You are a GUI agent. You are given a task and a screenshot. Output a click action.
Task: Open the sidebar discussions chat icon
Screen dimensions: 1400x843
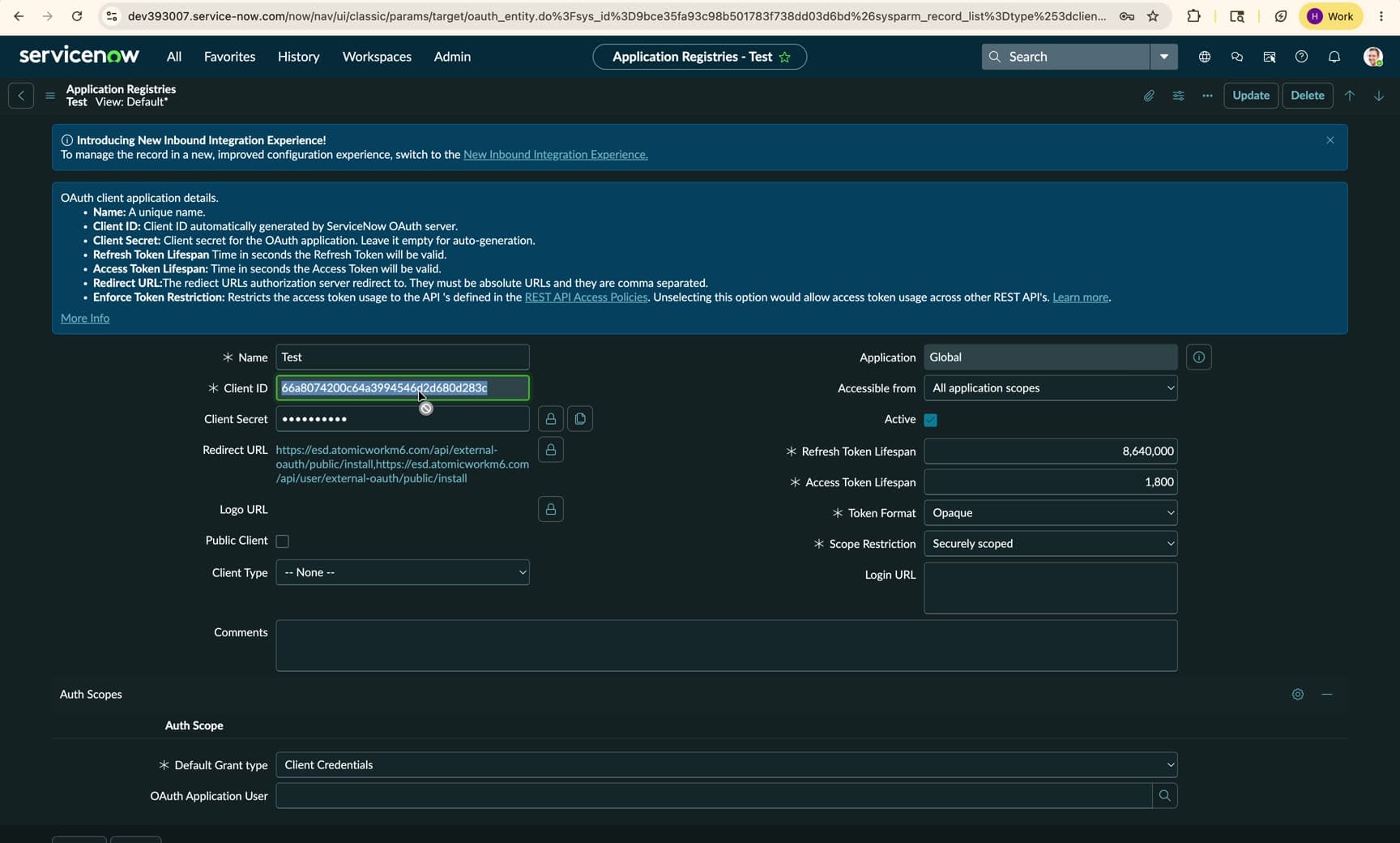pos(1236,57)
